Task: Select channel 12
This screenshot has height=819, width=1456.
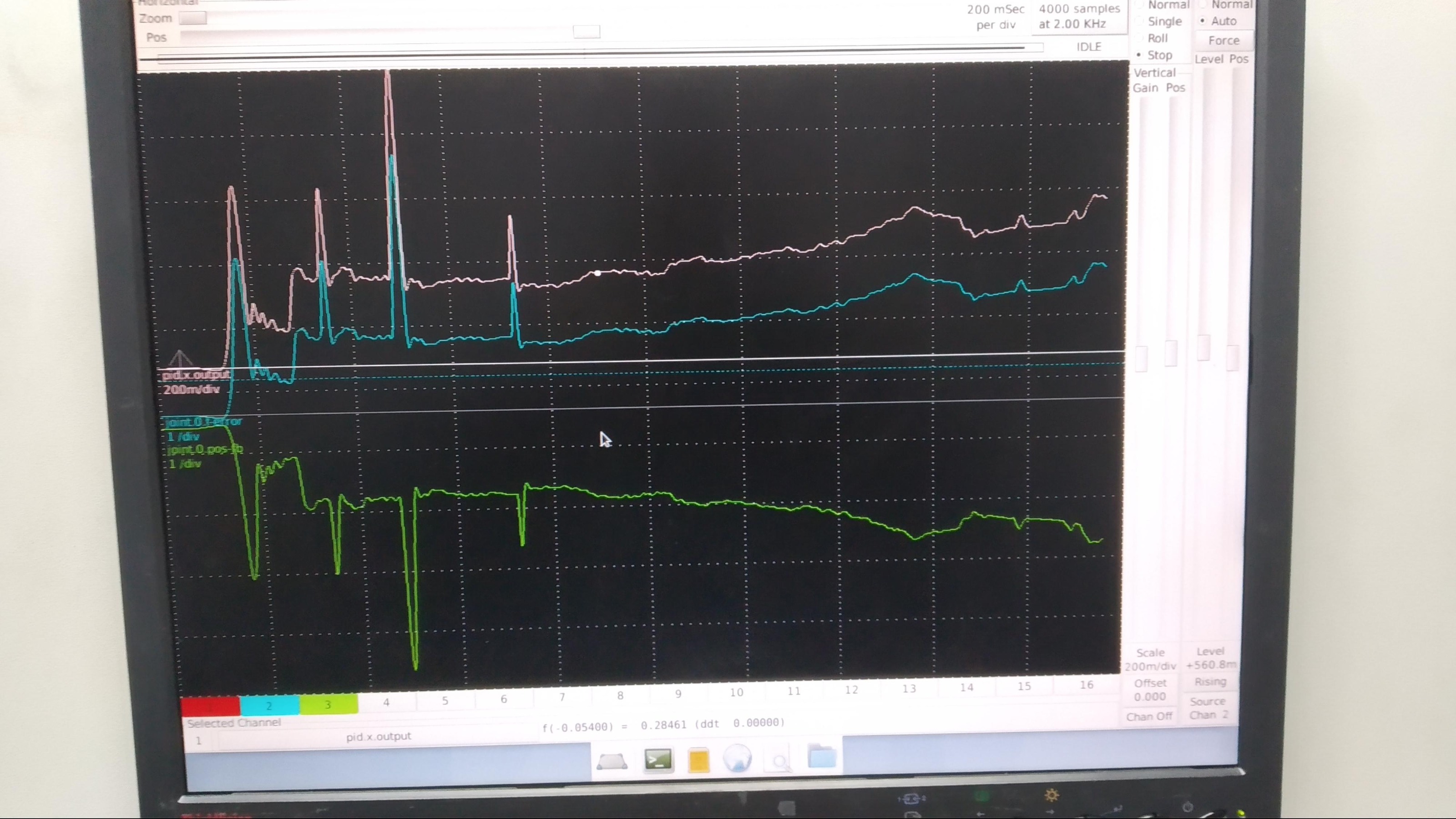Action: (x=851, y=690)
